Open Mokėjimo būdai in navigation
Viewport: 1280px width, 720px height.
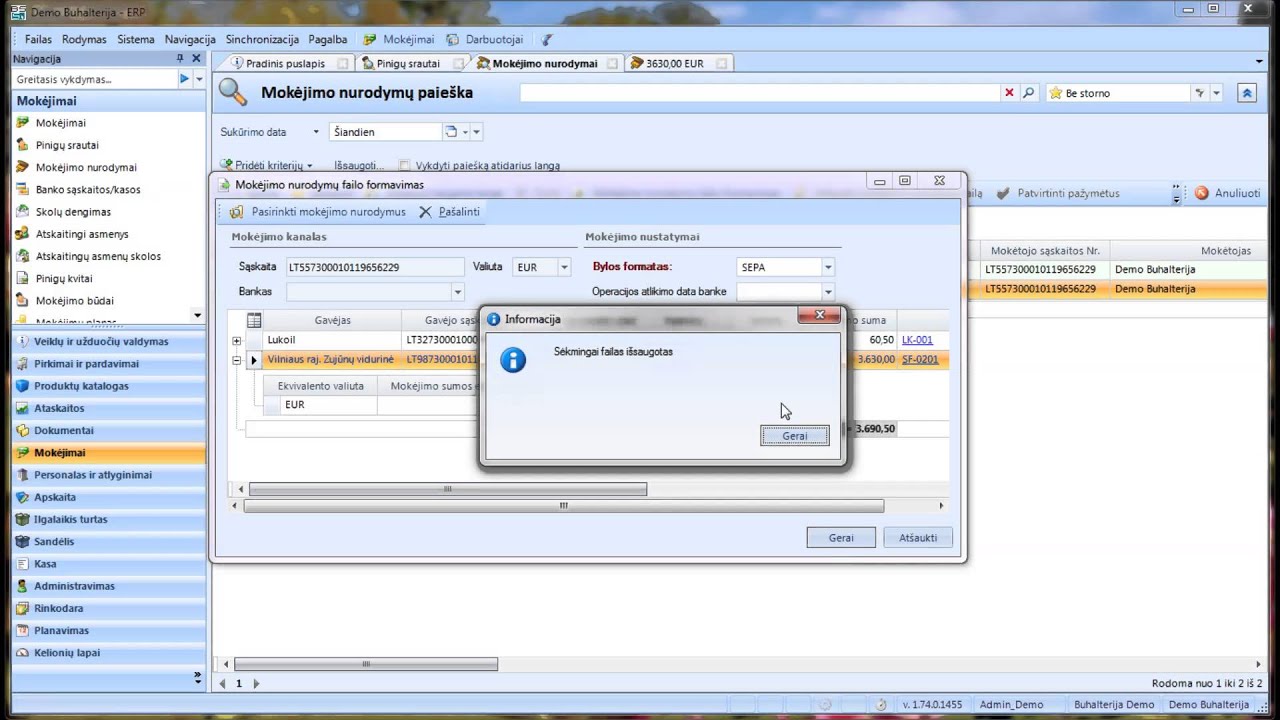(x=75, y=300)
